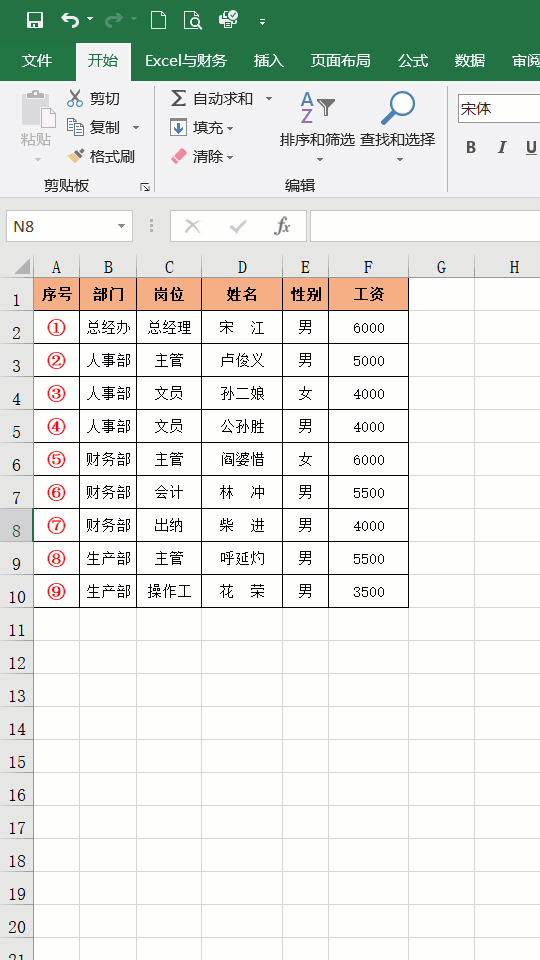This screenshot has height=960, width=540.
Task: Open the Excel与财务 ribbon tab
Action: 186,61
